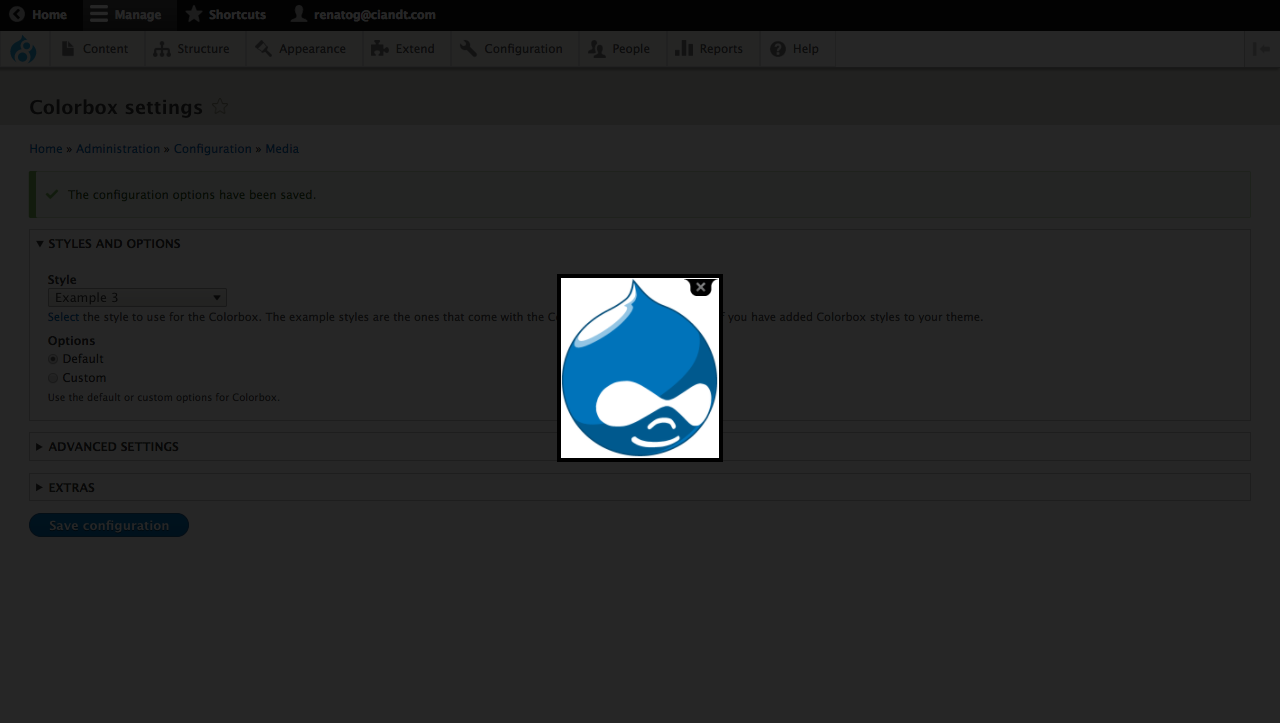Click the Select link in style description
1280x723 pixels.
click(x=63, y=317)
